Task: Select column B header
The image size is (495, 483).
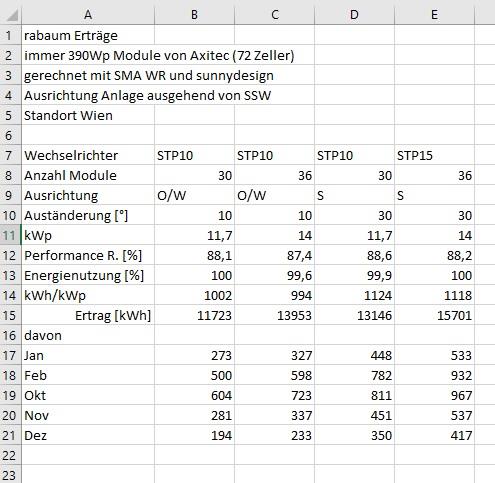Action: pos(194,15)
